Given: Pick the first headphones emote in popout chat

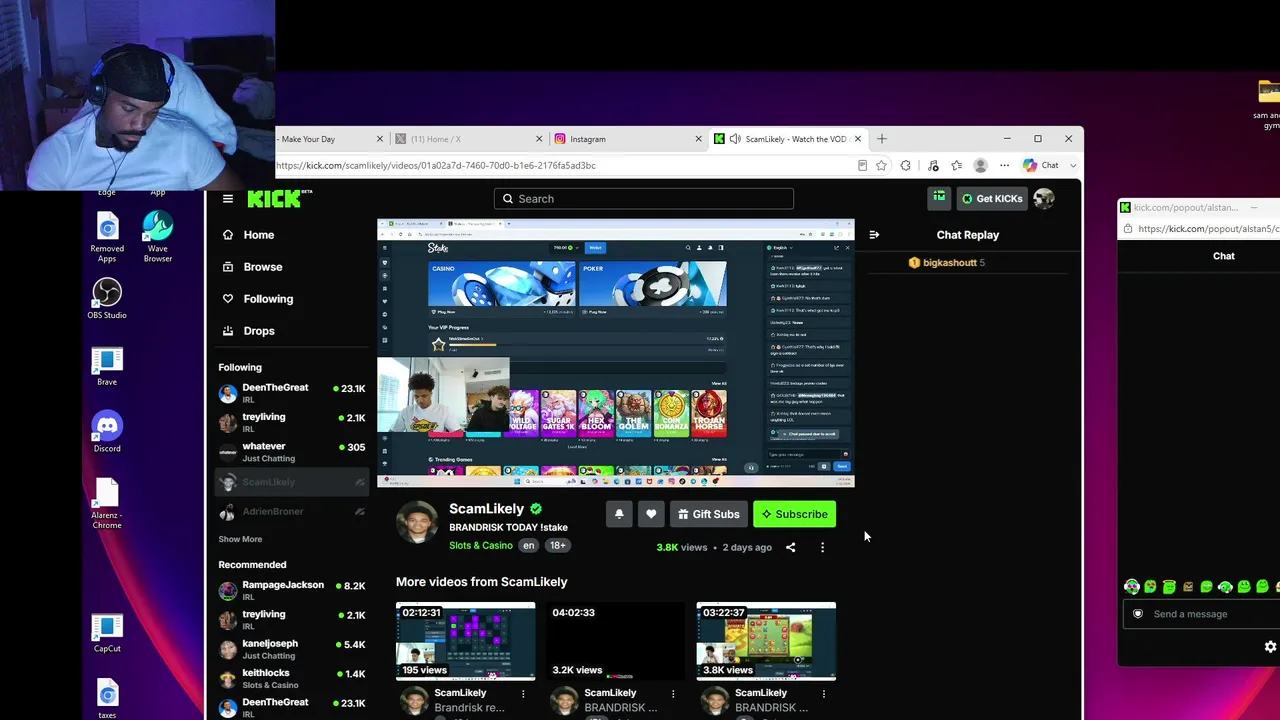Looking at the screenshot, I should (1132, 587).
